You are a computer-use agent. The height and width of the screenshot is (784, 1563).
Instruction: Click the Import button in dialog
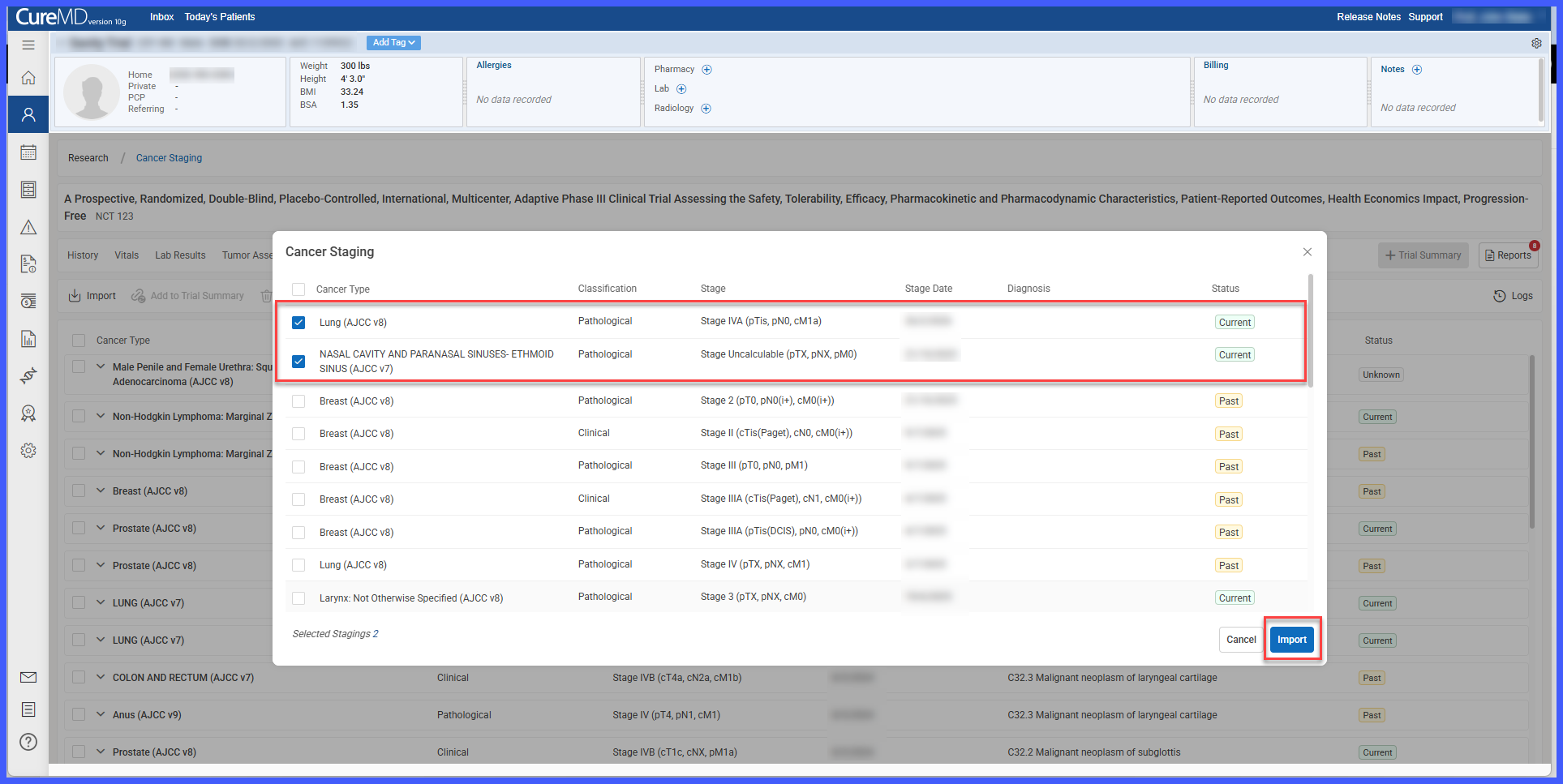click(1292, 640)
